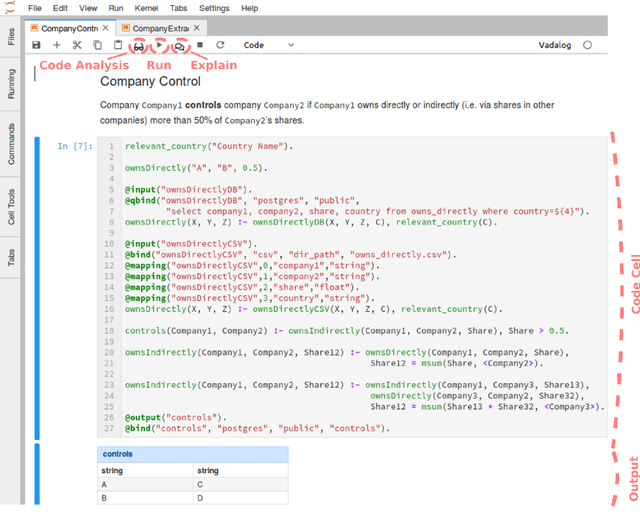Restart the kernel with the refresh icon

(x=220, y=45)
